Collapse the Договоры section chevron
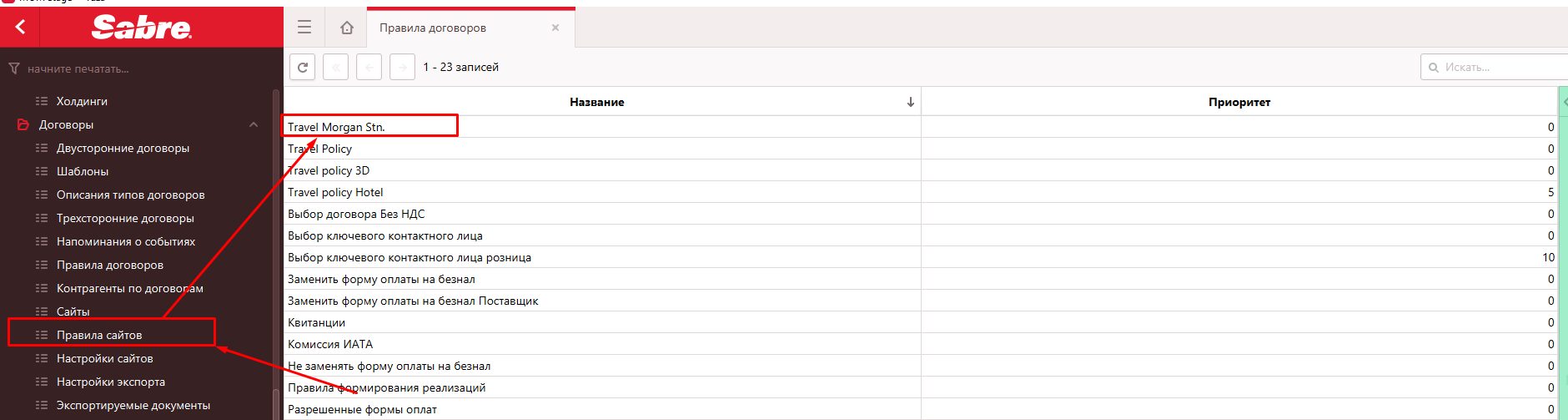The image size is (1568, 420). pyautogui.click(x=254, y=124)
